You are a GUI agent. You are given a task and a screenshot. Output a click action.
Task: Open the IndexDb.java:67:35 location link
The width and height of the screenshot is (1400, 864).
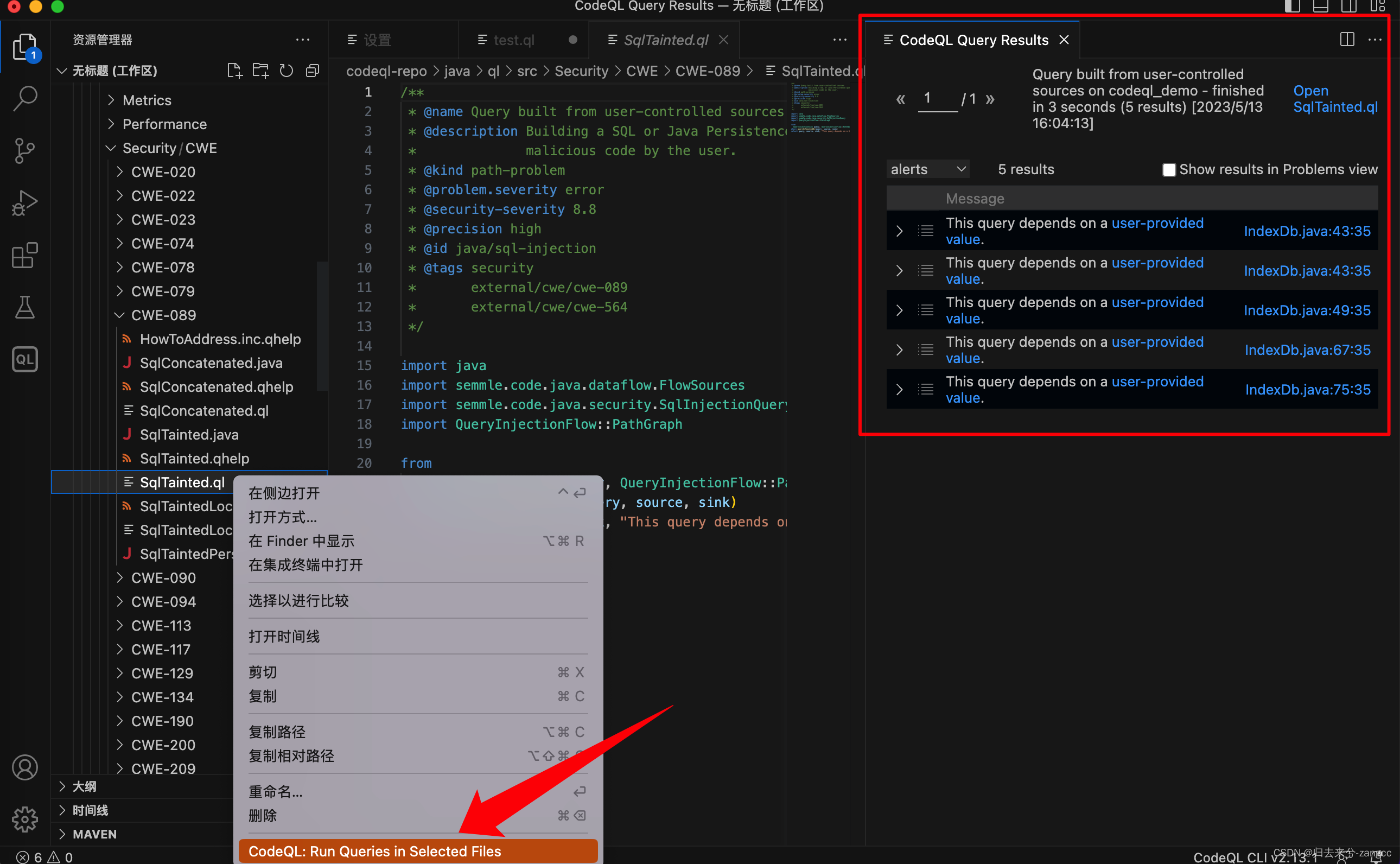(x=1307, y=350)
